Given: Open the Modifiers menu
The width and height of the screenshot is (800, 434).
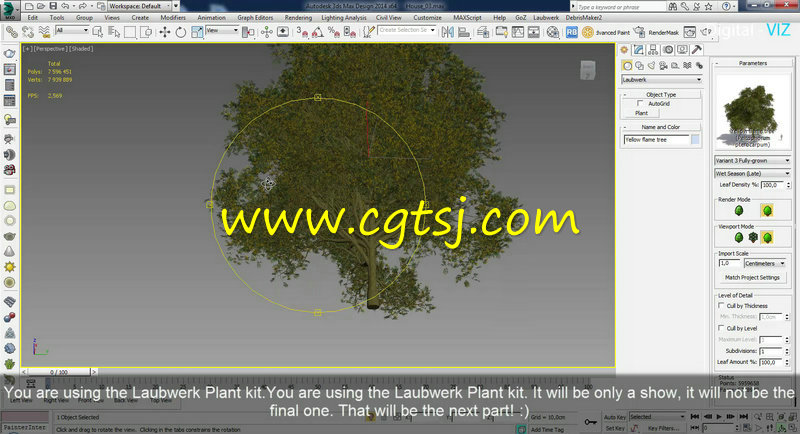Looking at the screenshot, I should coord(173,17).
